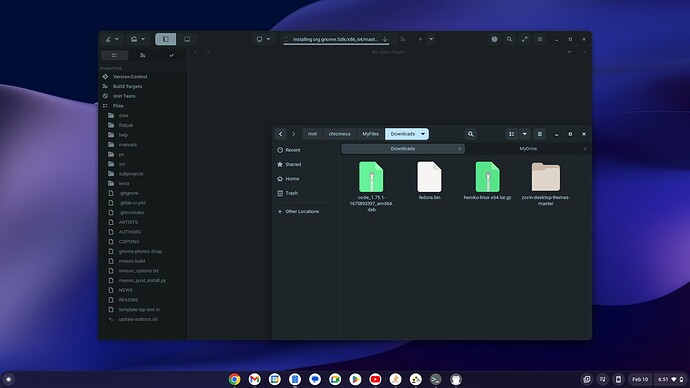690x388 pixels.
Task: Toggle the left sidebar panel in Builder
Action: point(165,39)
